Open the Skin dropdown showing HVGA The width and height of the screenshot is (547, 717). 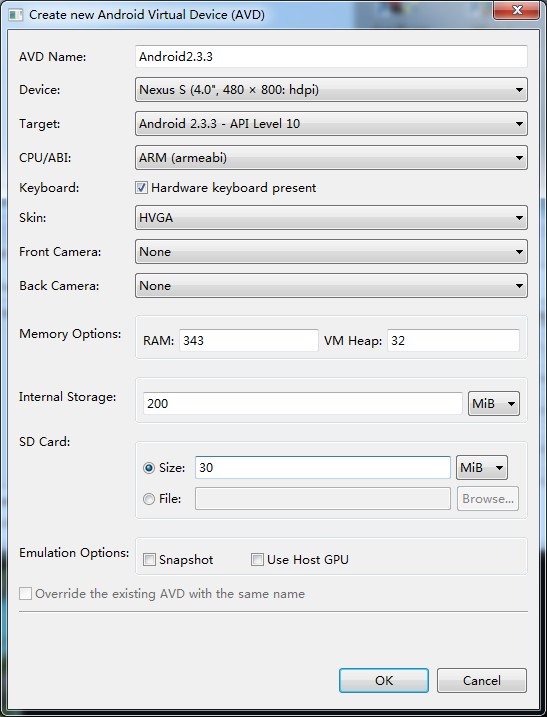click(x=331, y=218)
